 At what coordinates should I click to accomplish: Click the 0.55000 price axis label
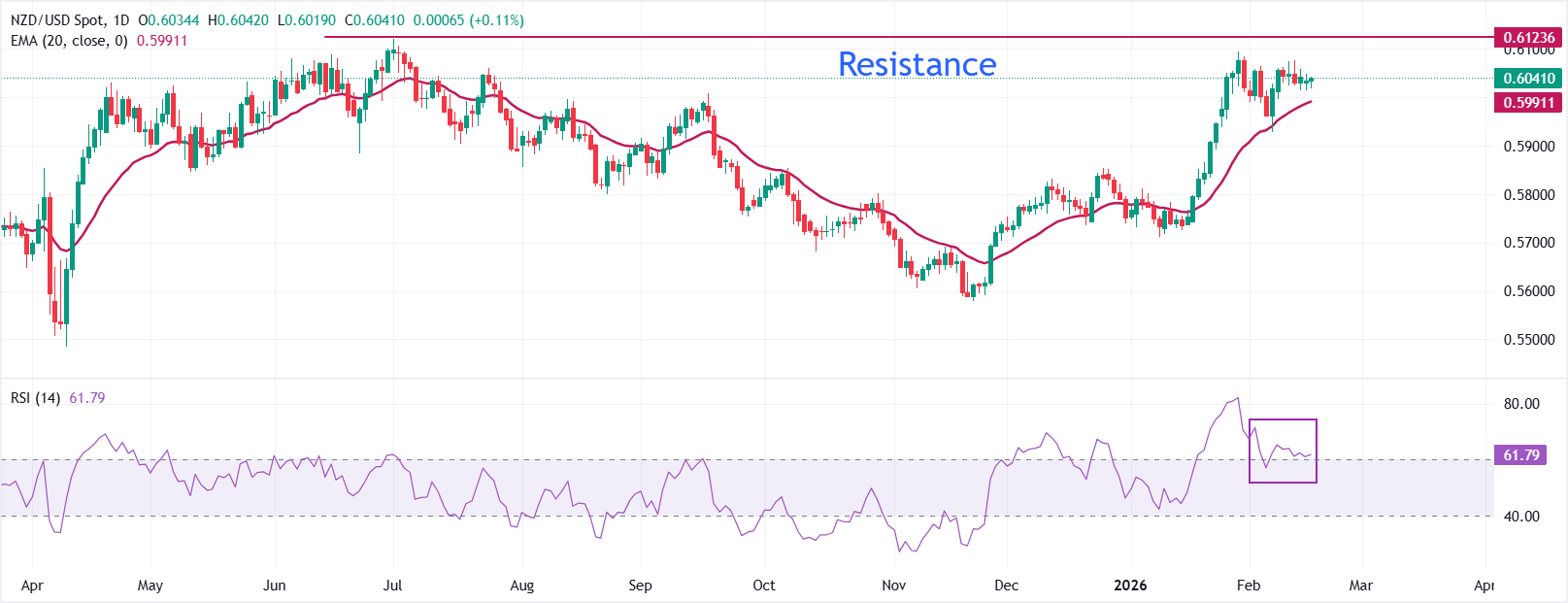click(x=1528, y=340)
